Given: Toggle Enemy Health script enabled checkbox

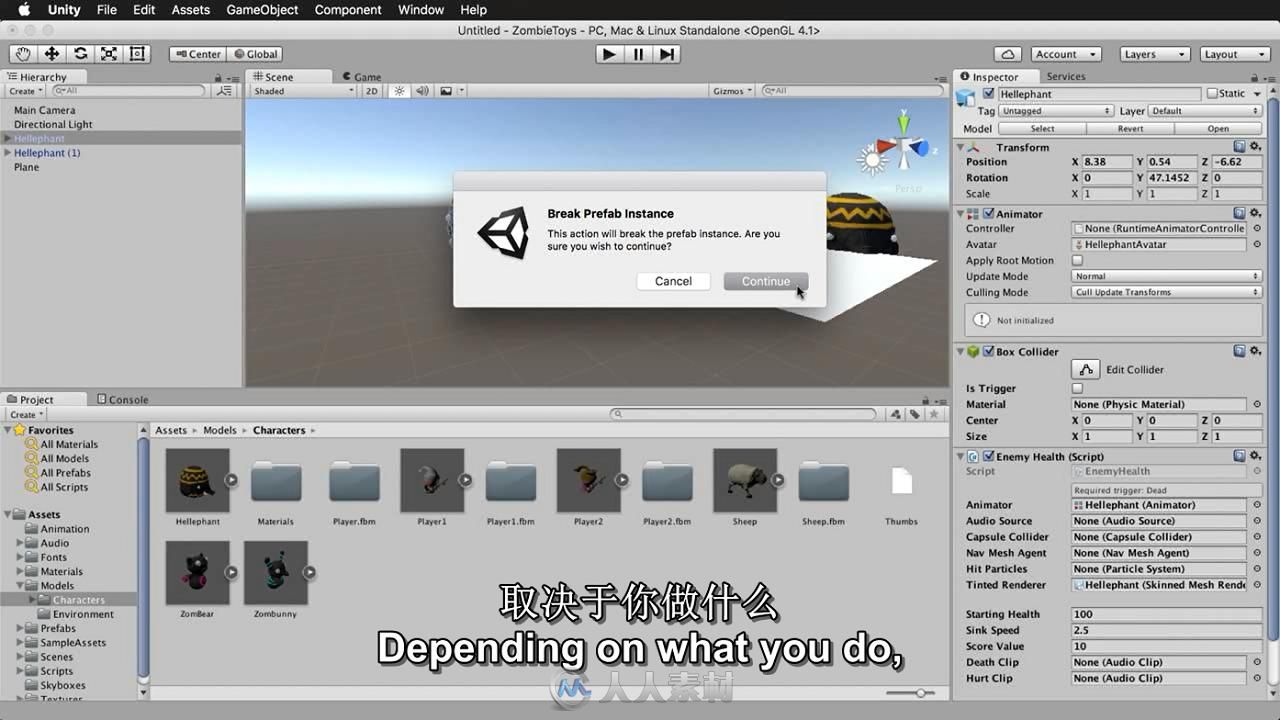Looking at the screenshot, I should (989, 457).
